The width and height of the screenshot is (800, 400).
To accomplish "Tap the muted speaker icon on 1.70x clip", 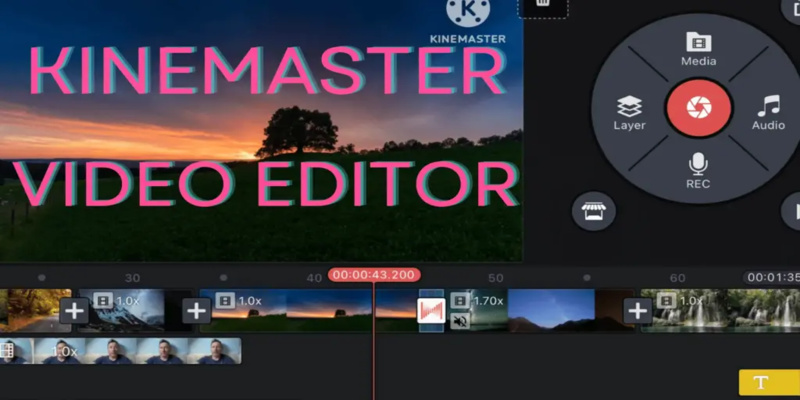I will tap(460, 321).
